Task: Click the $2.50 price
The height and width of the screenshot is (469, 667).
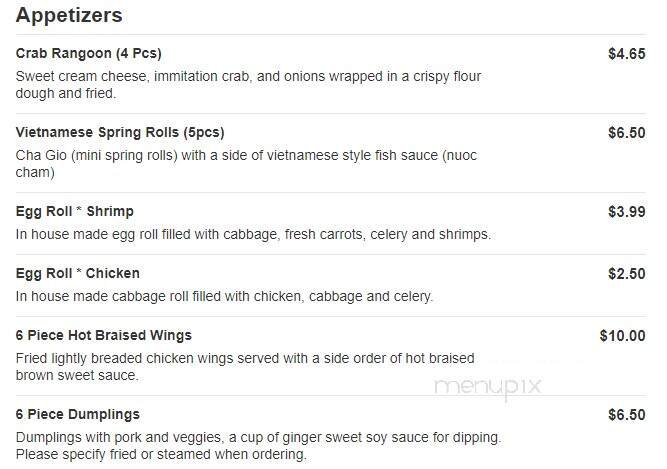Action: [x=626, y=273]
